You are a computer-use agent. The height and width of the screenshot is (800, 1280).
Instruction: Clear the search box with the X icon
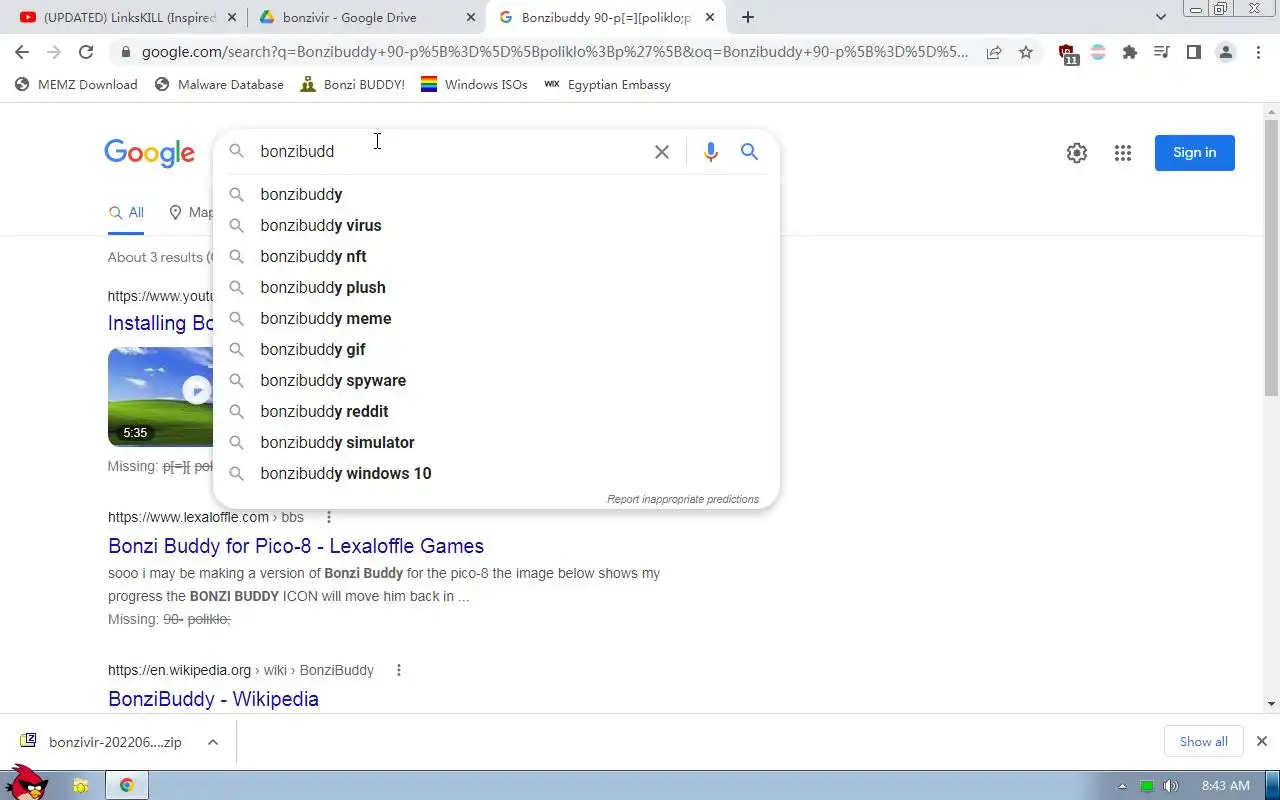click(x=662, y=152)
